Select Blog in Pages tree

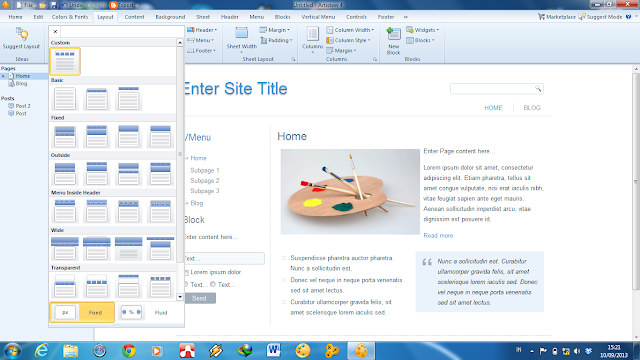21,84
